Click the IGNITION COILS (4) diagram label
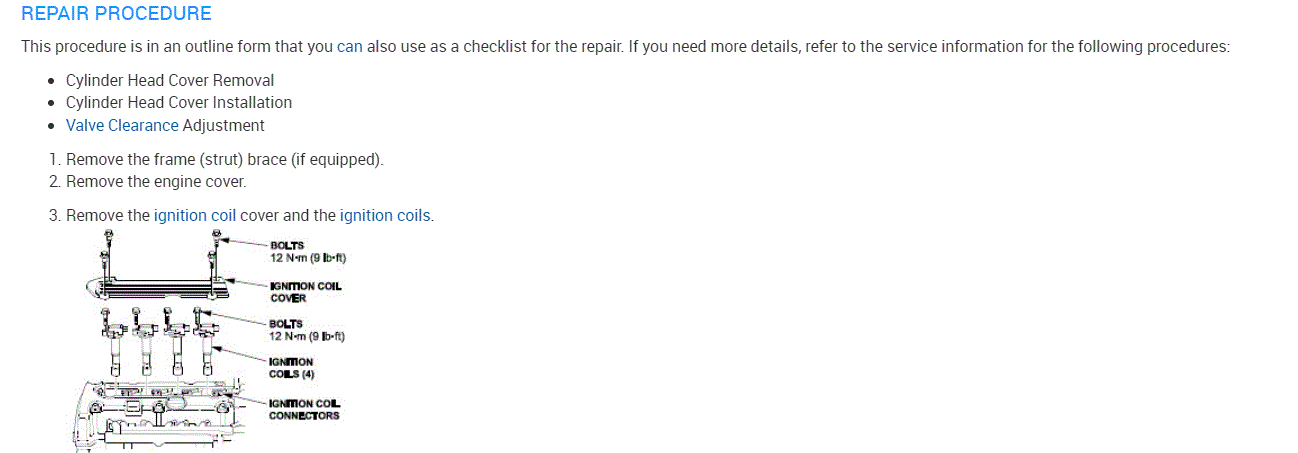The height and width of the screenshot is (453, 1298). (291, 367)
